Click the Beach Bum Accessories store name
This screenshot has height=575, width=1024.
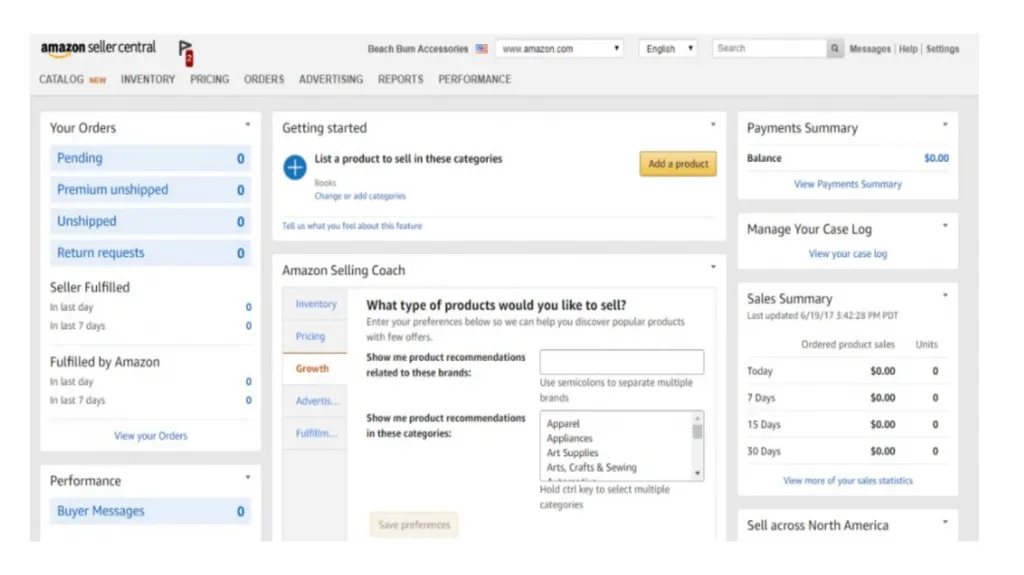tap(418, 49)
